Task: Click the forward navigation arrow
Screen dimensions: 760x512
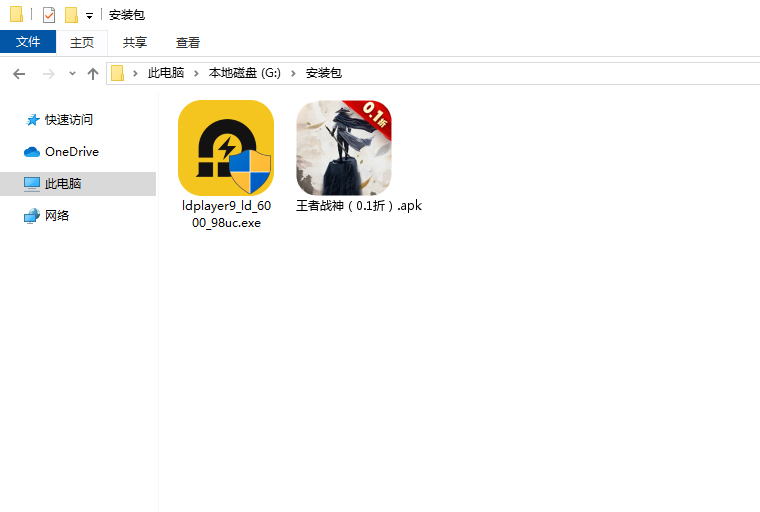Action: pos(48,73)
